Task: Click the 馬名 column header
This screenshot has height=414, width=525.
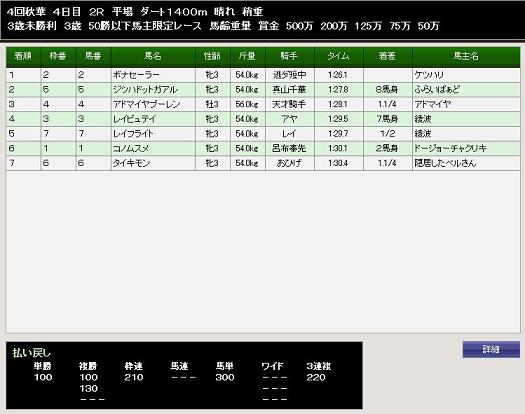Action: pos(153,56)
